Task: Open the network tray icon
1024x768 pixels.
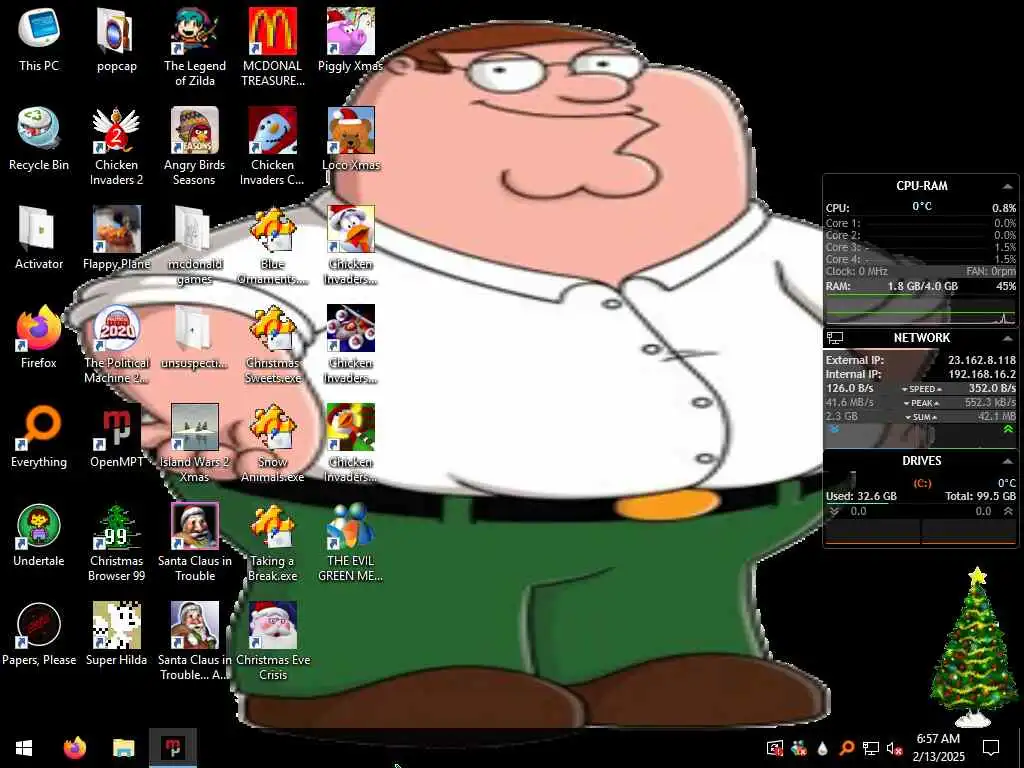Action: pos(871,748)
